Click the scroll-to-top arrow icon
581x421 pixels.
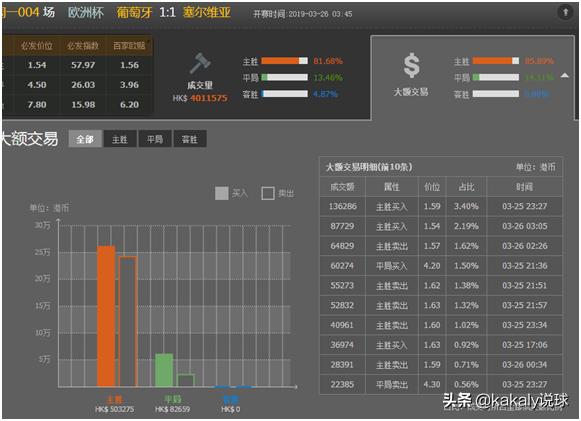point(565,13)
